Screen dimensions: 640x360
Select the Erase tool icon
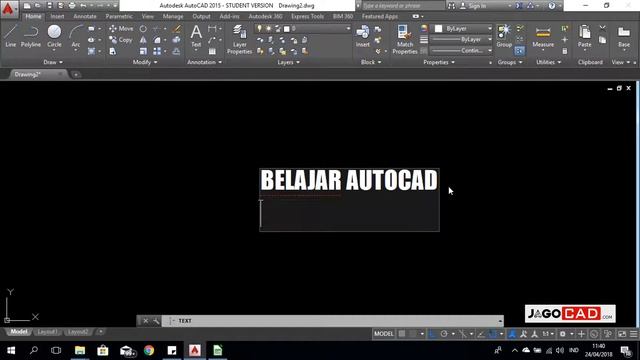(x=176, y=29)
